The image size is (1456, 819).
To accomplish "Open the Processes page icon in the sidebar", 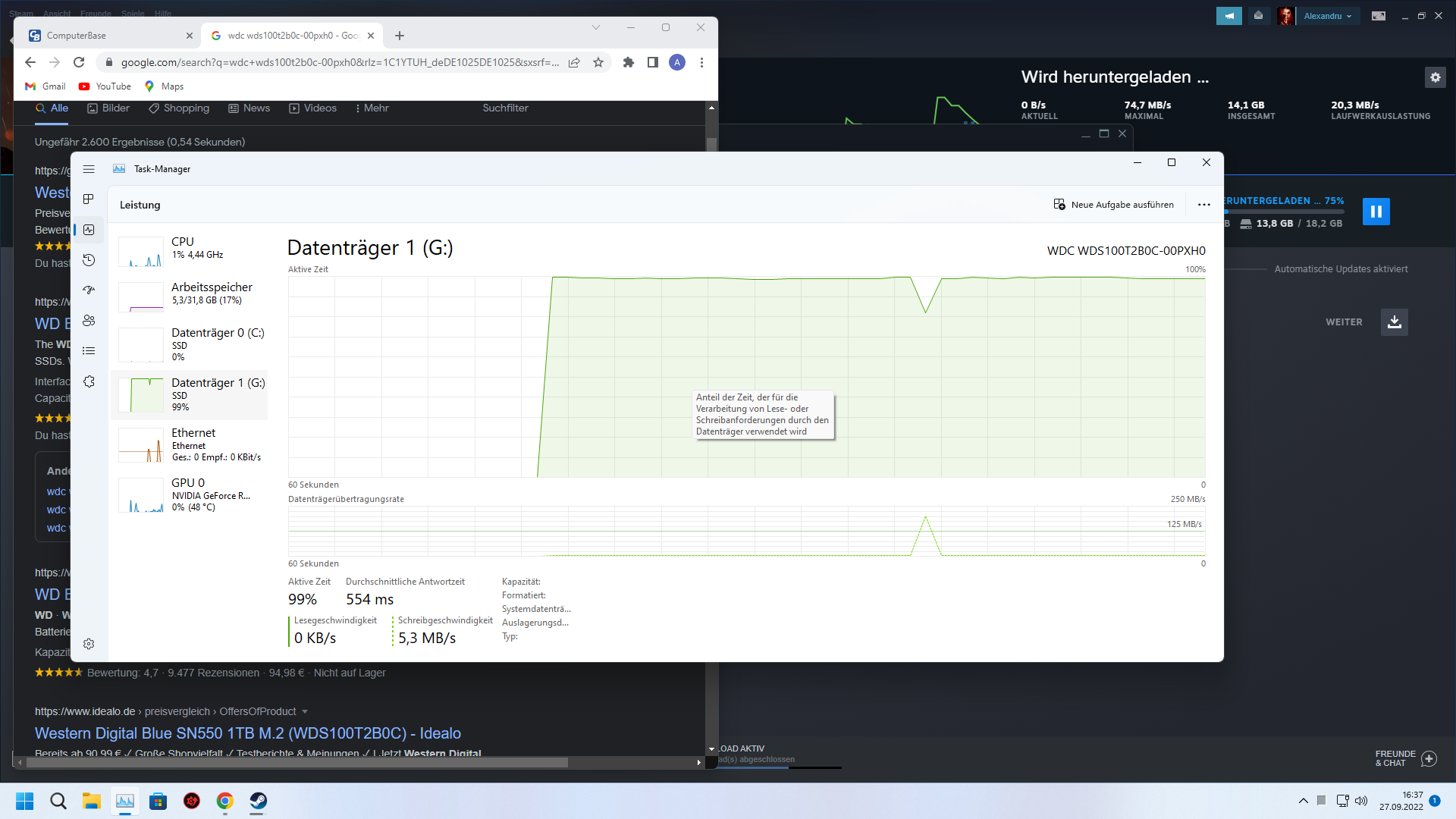I will [x=89, y=199].
